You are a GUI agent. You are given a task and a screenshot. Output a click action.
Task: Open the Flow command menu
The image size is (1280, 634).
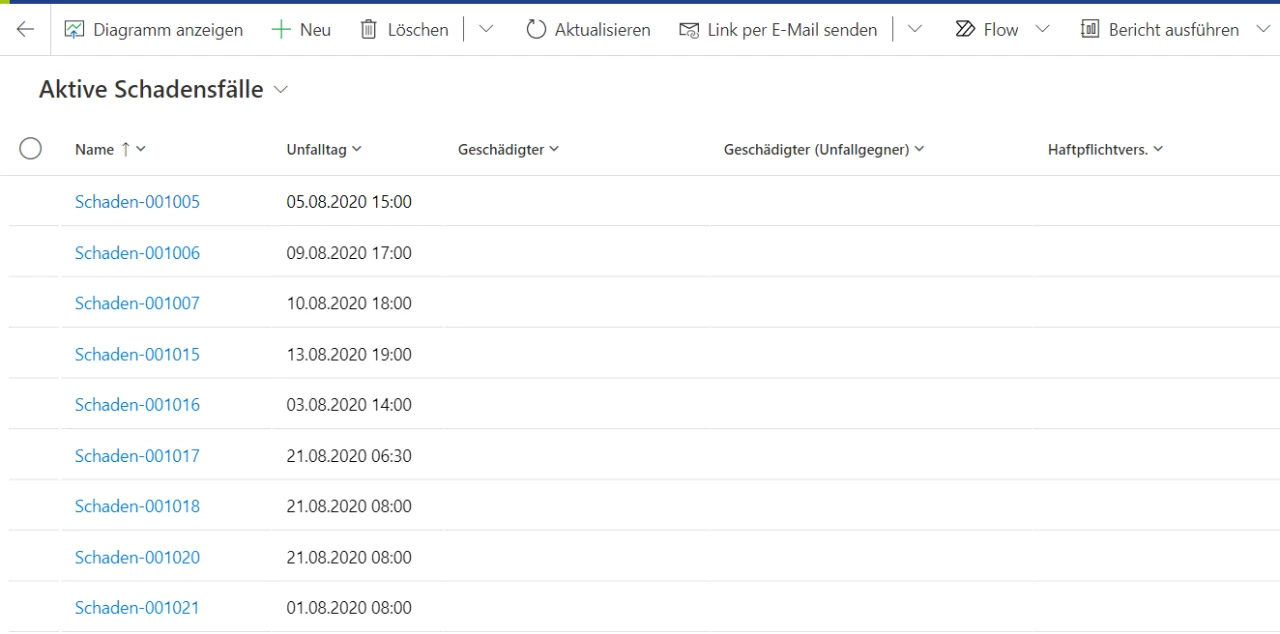click(1043, 29)
